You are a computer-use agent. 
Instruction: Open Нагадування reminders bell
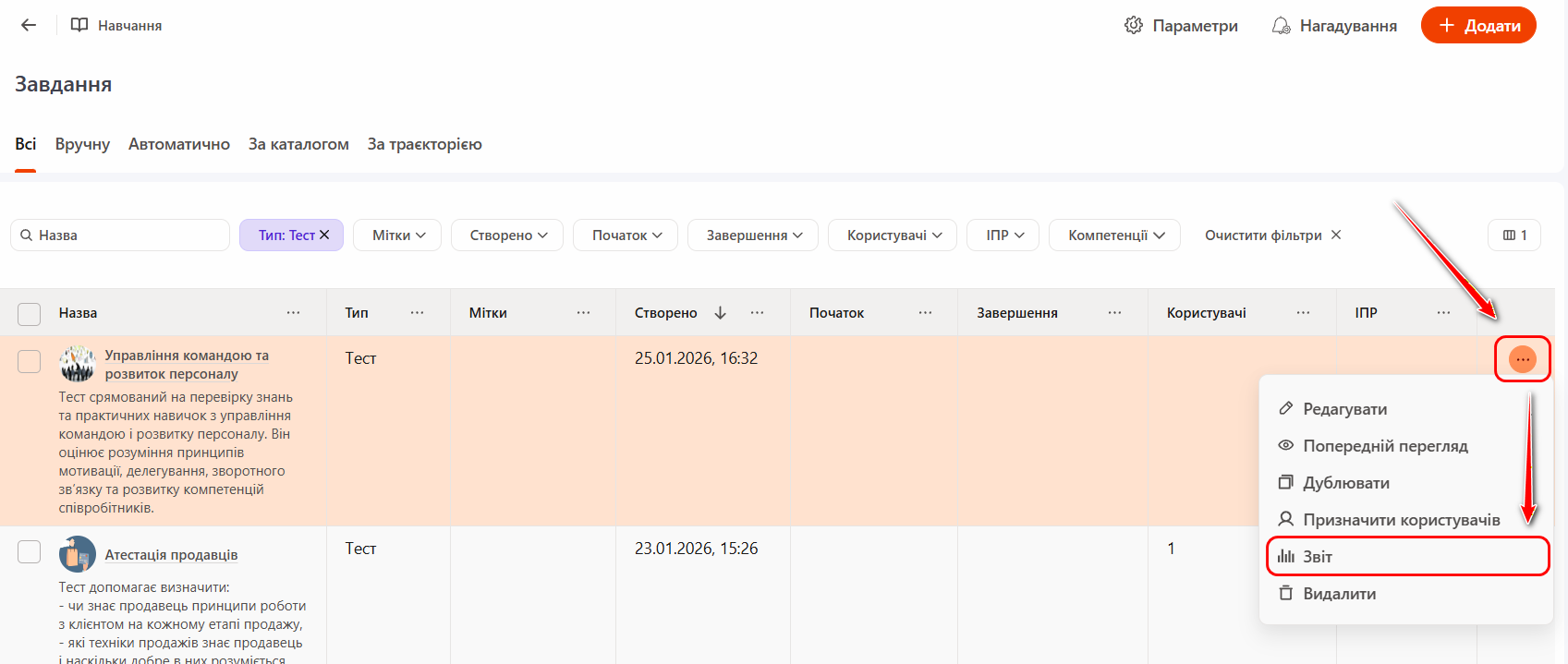coord(1281,26)
